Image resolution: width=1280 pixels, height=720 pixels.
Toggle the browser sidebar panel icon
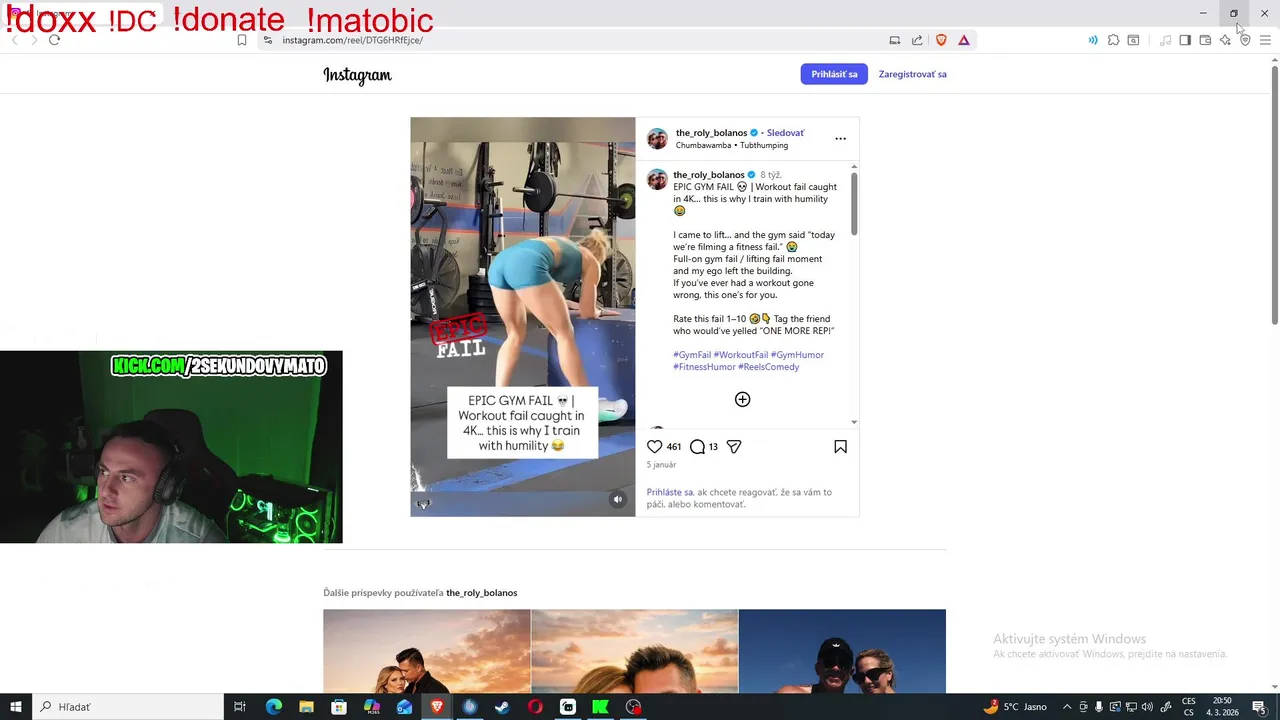tap(1185, 40)
